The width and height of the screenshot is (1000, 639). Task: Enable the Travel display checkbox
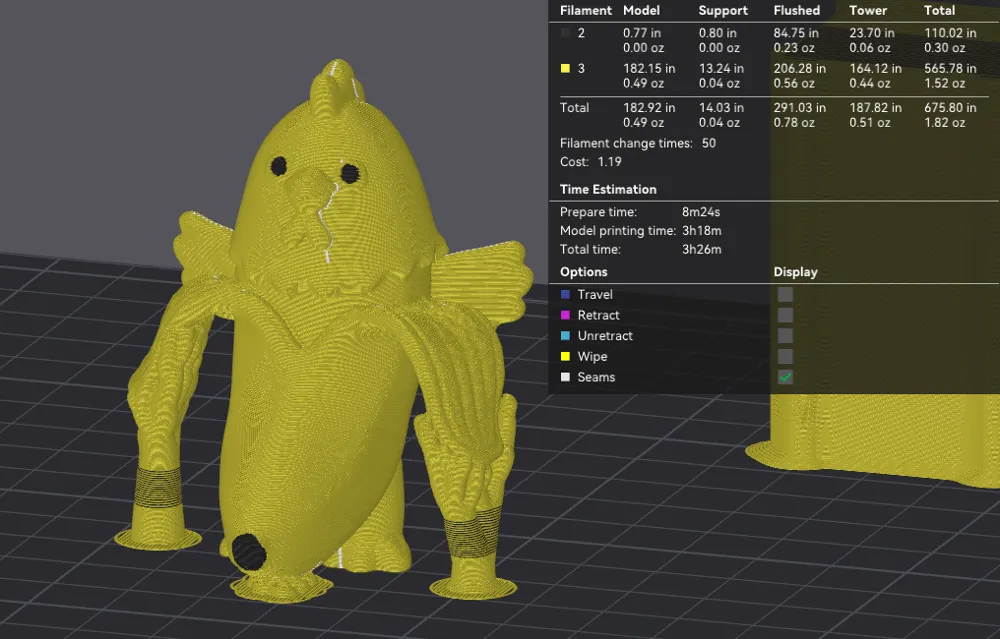[x=785, y=294]
